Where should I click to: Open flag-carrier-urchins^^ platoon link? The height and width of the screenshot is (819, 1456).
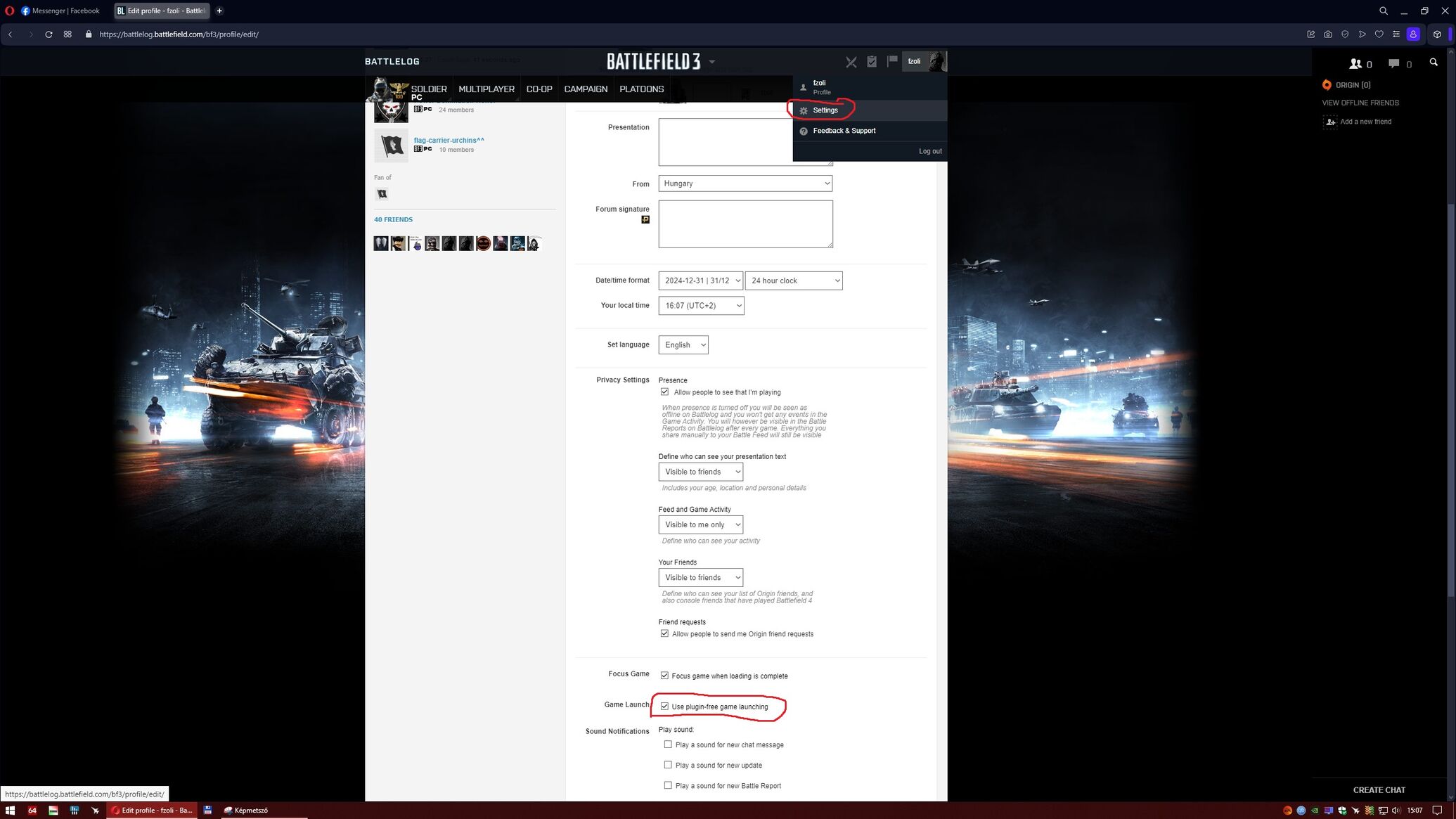(x=449, y=140)
